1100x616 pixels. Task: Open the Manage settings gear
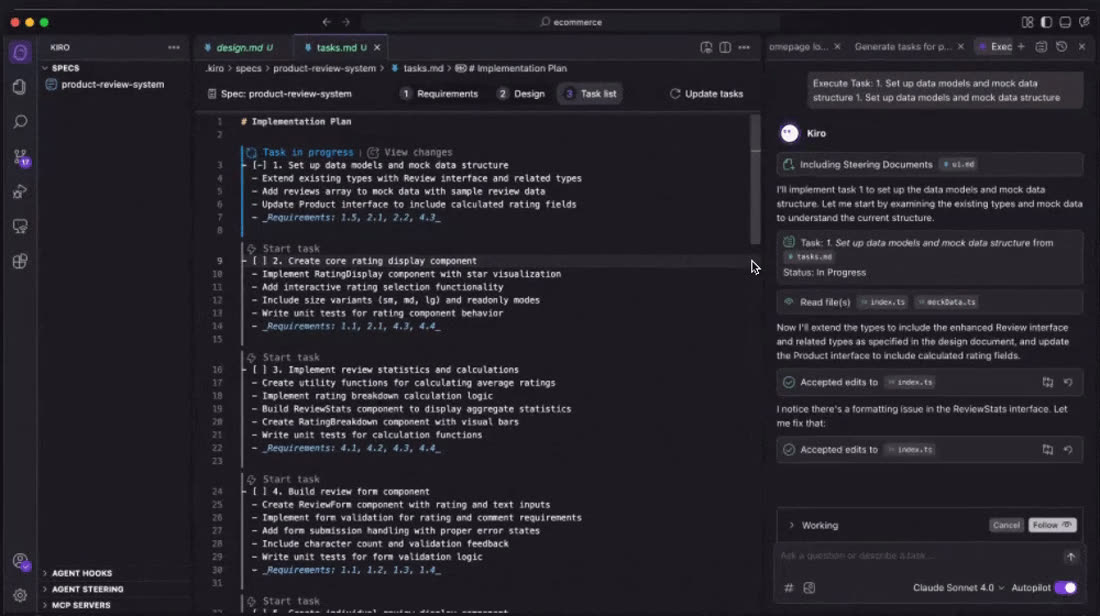(20, 596)
